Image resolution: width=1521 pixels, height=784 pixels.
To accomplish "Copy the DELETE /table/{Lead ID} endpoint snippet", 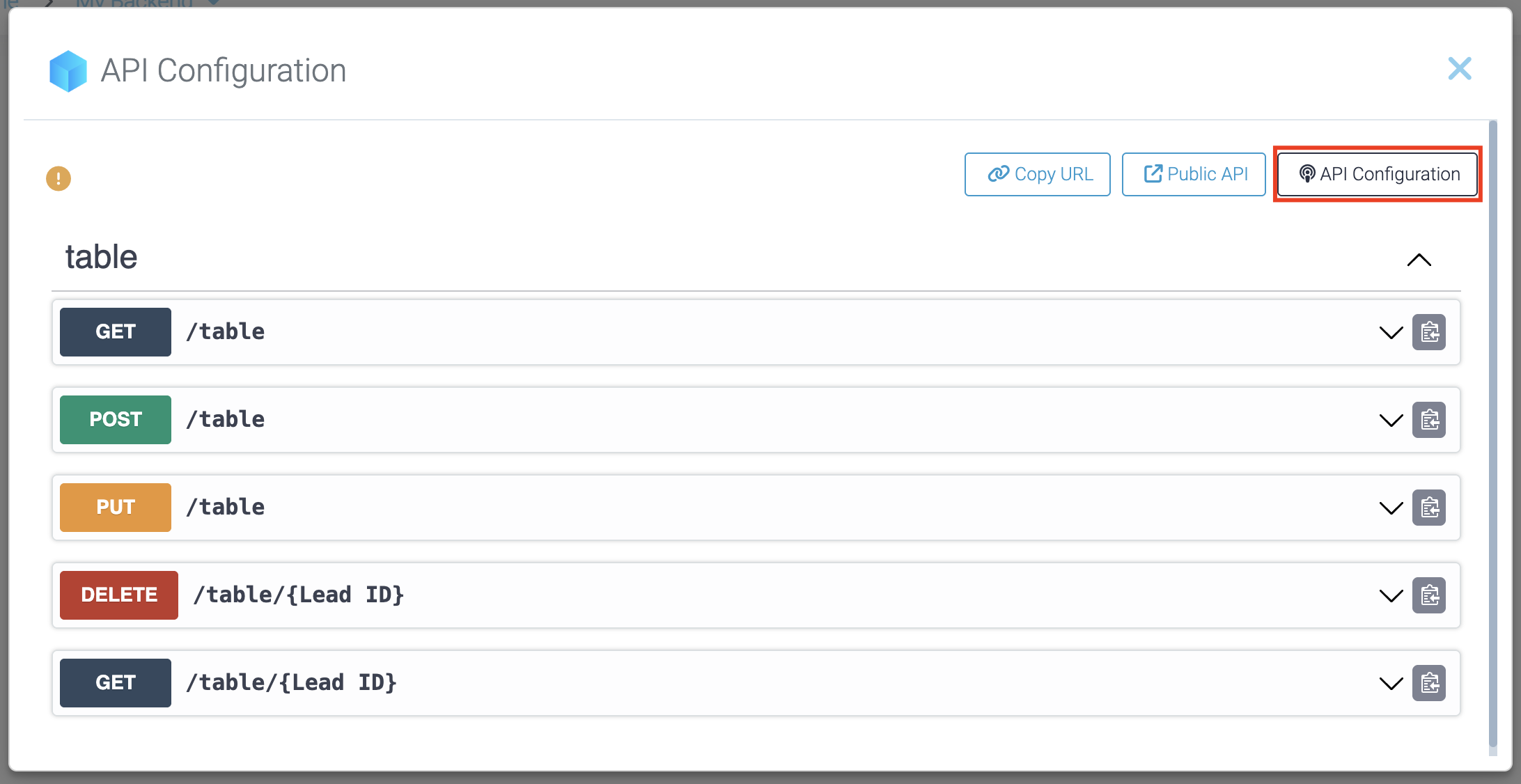I will pos(1429,595).
